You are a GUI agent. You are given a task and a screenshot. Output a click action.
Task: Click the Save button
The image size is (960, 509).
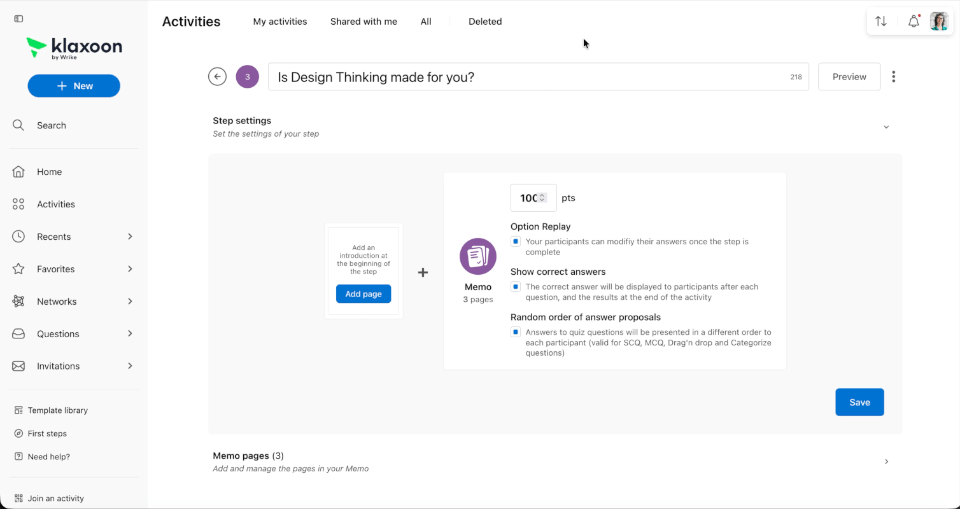click(x=860, y=402)
